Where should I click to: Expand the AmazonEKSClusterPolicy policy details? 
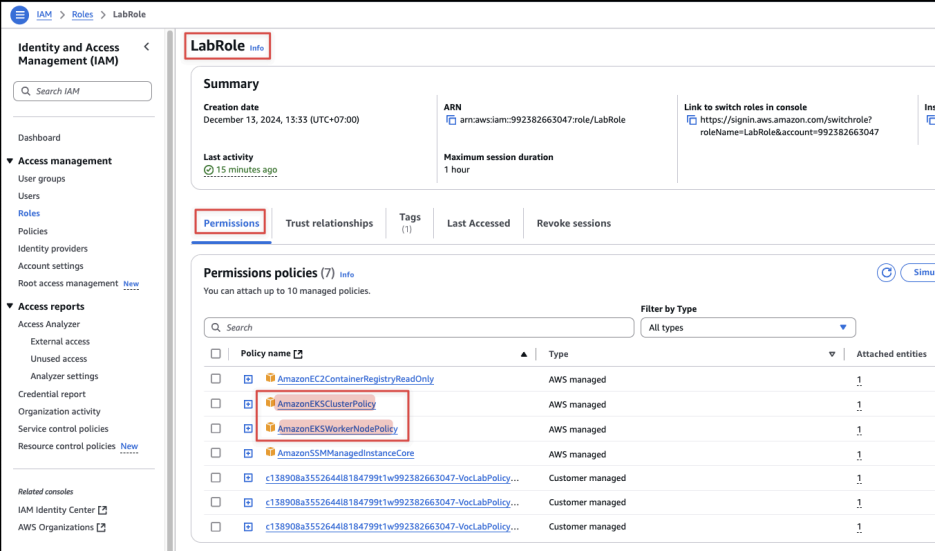248,404
